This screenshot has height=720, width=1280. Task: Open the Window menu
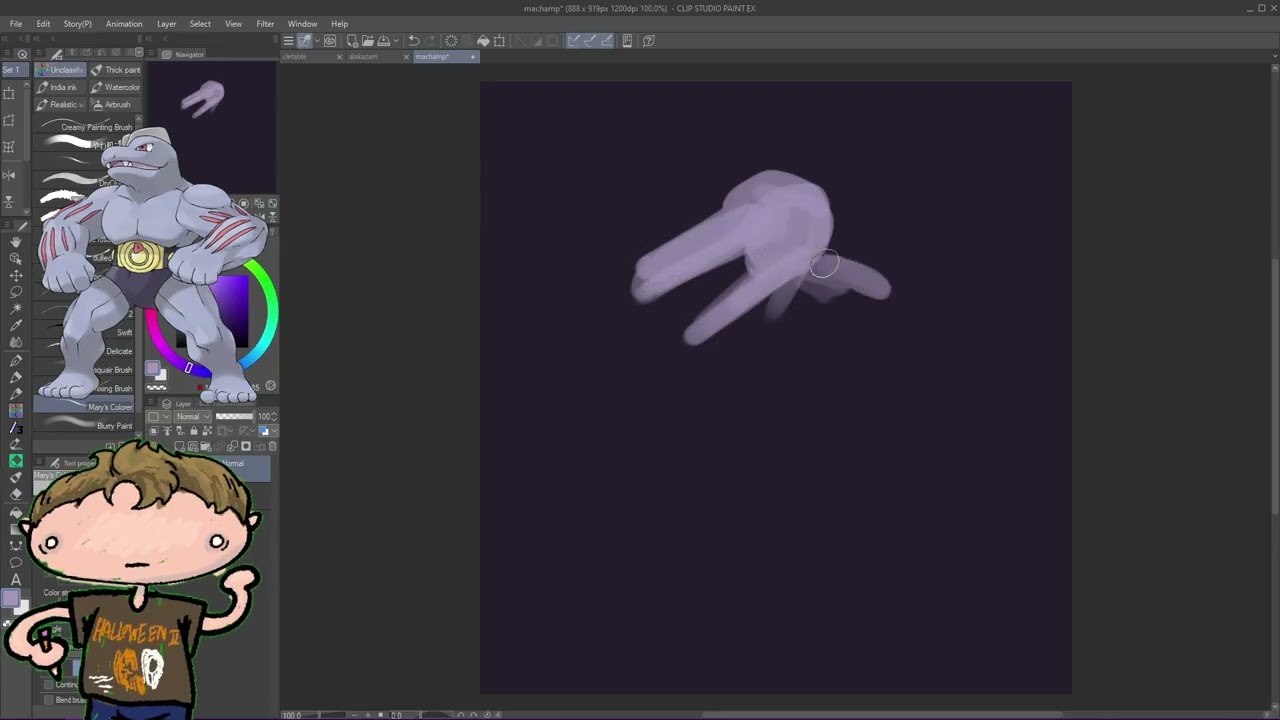(302, 24)
